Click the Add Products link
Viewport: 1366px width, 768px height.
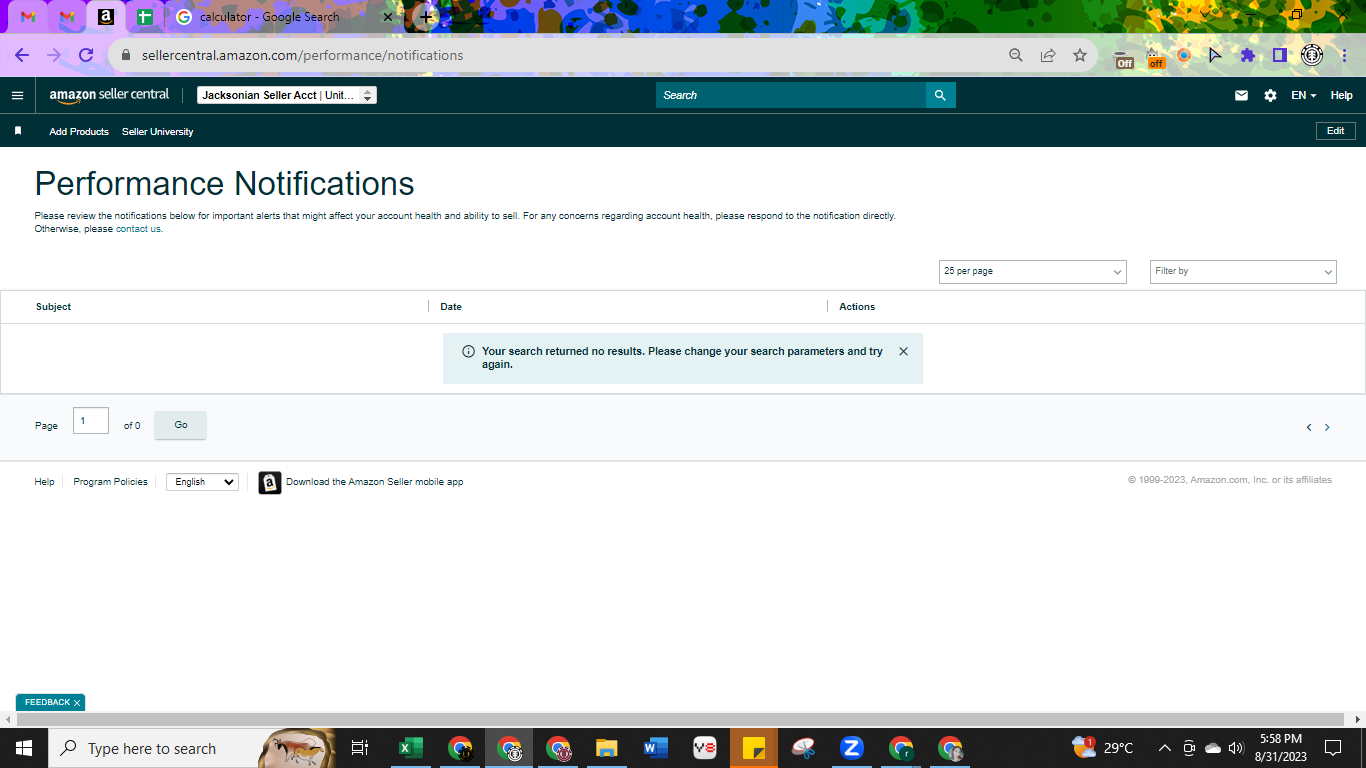pos(79,132)
